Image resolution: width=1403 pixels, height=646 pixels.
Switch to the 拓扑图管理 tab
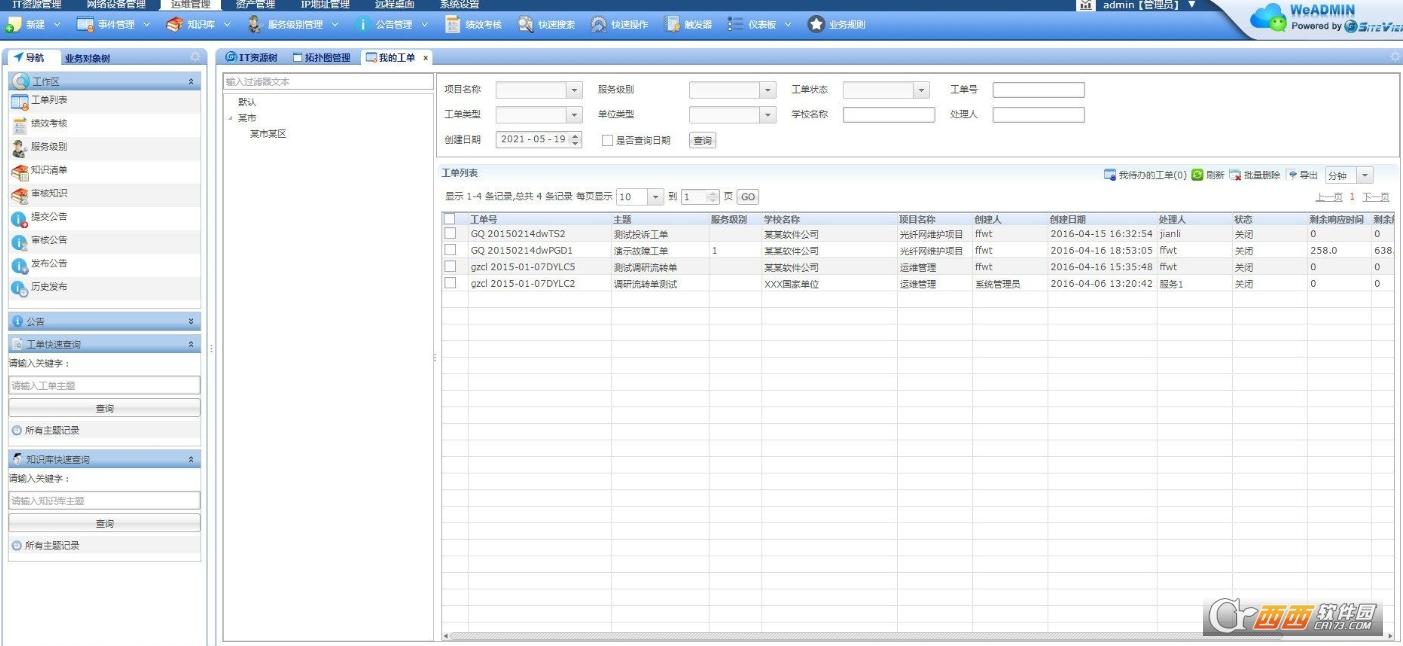[322, 58]
